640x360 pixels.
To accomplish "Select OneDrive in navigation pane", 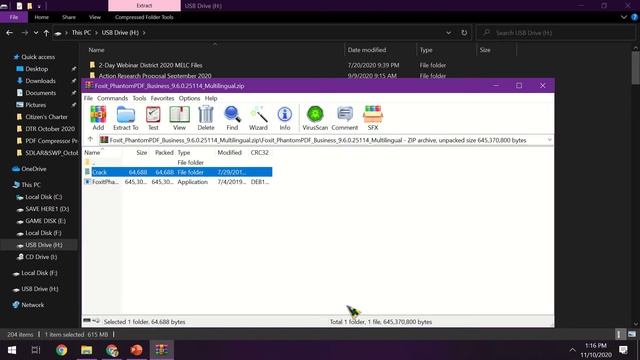I will pyautogui.click(x=33, y=169).
